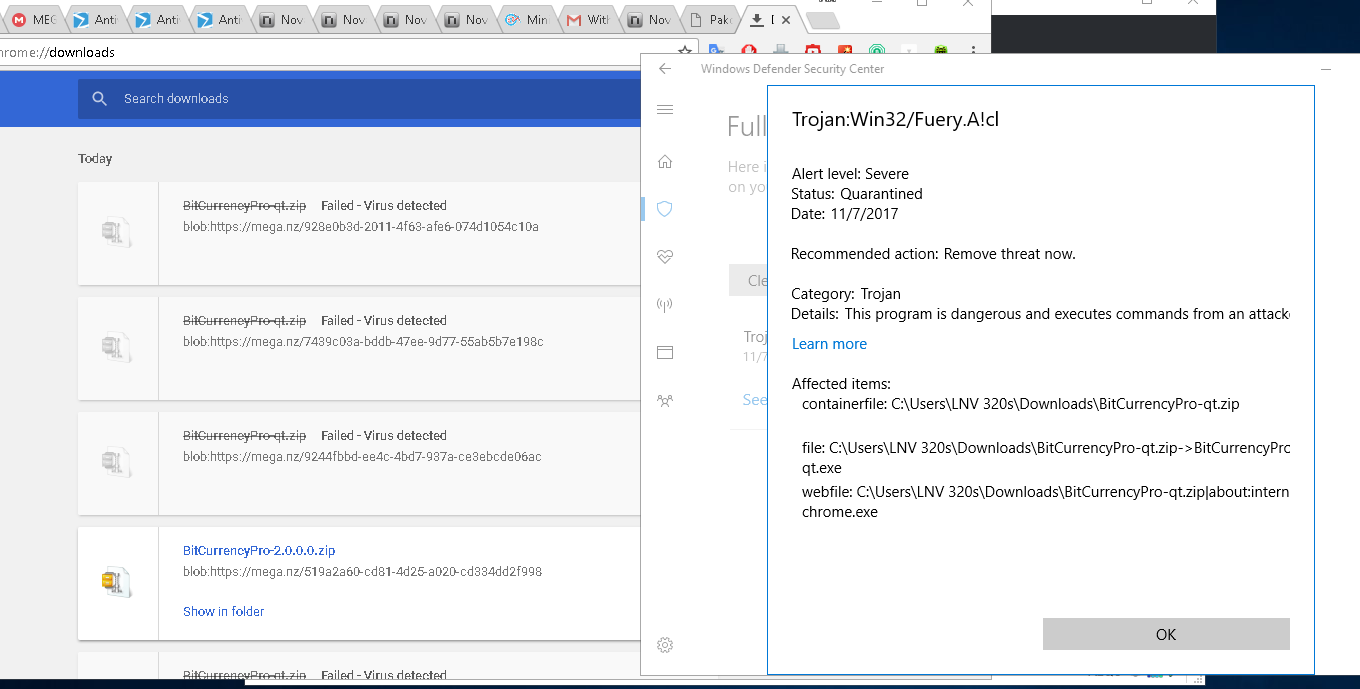This screenshot has height=689, width=1360.
Task: Open the BitCurrencyPro-2.0.0.0.zip download link
Action: pyautogui.click(x=259, y=550)
